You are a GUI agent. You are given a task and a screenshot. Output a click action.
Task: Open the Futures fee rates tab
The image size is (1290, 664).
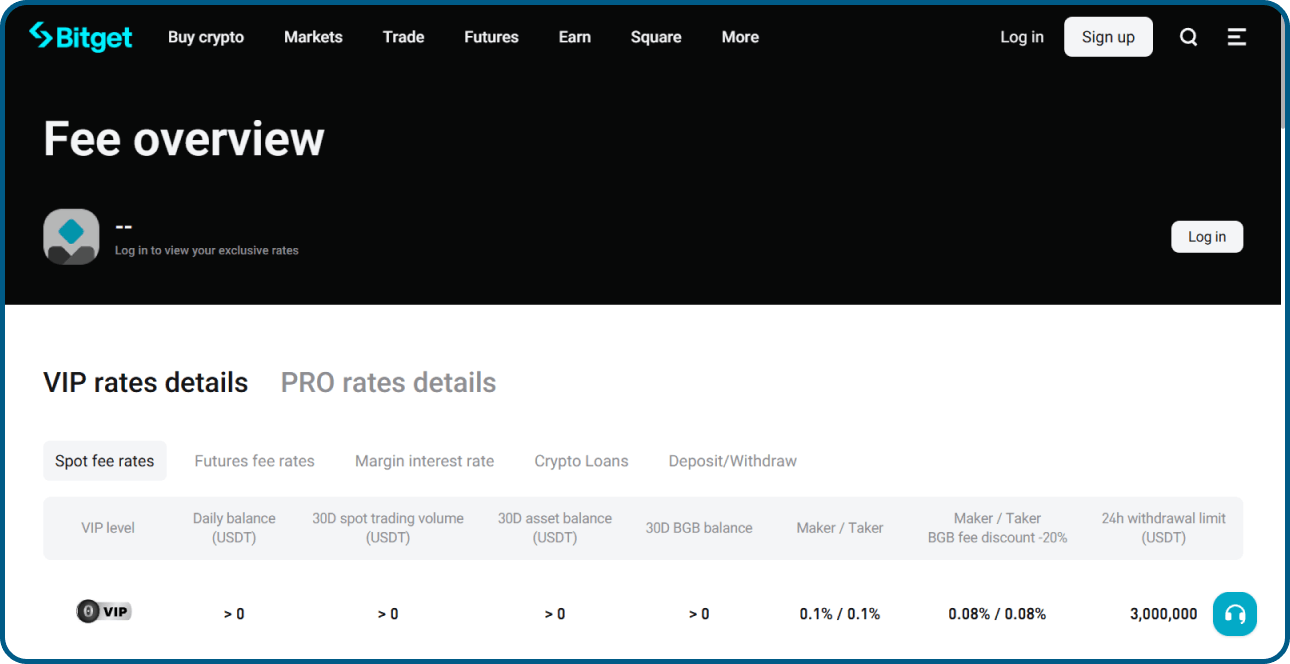(254, 461)
